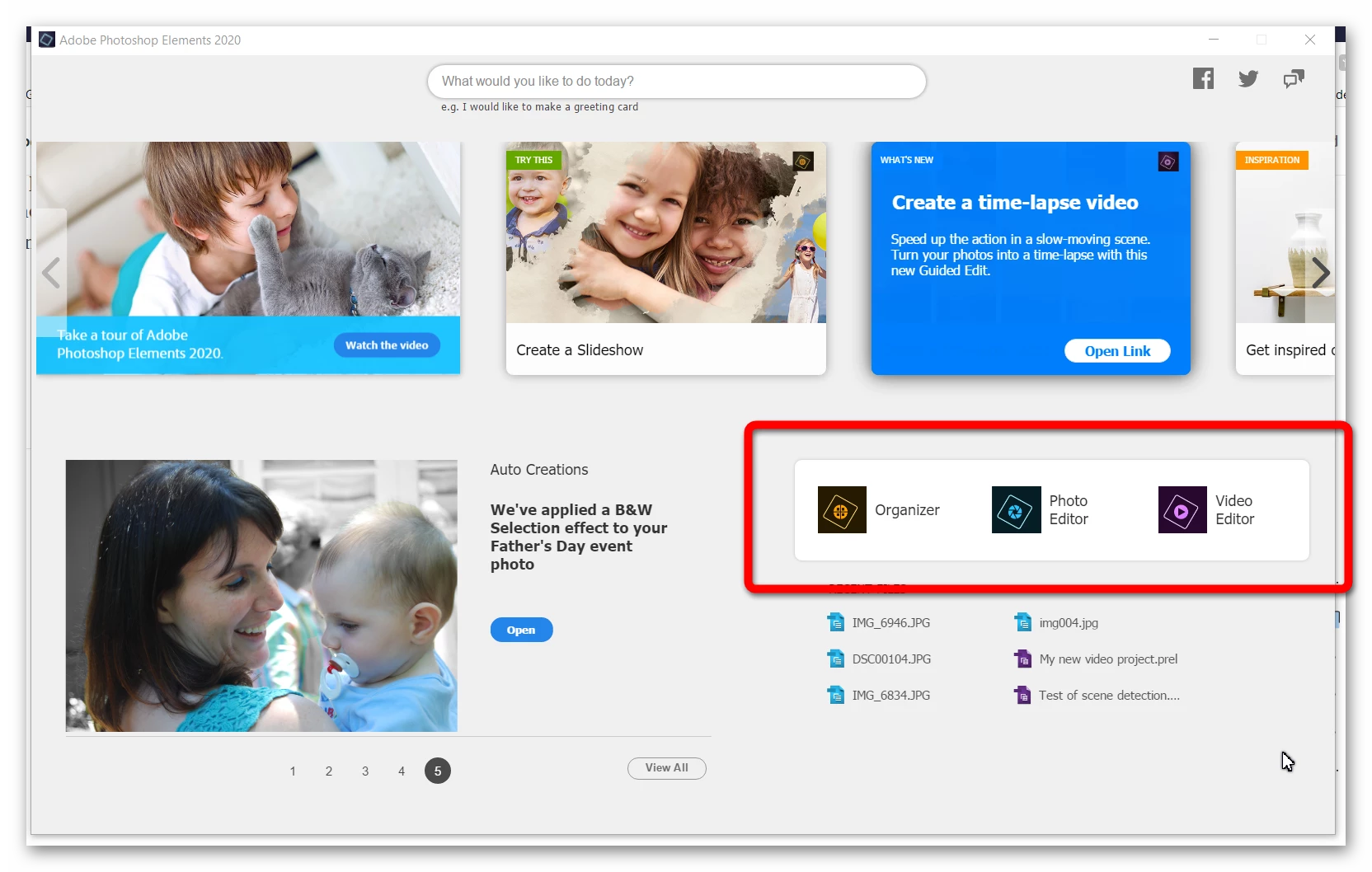Click the badge icon on Slideshow card
This screenshot has height=872, width=1372.
pos(803,162)
